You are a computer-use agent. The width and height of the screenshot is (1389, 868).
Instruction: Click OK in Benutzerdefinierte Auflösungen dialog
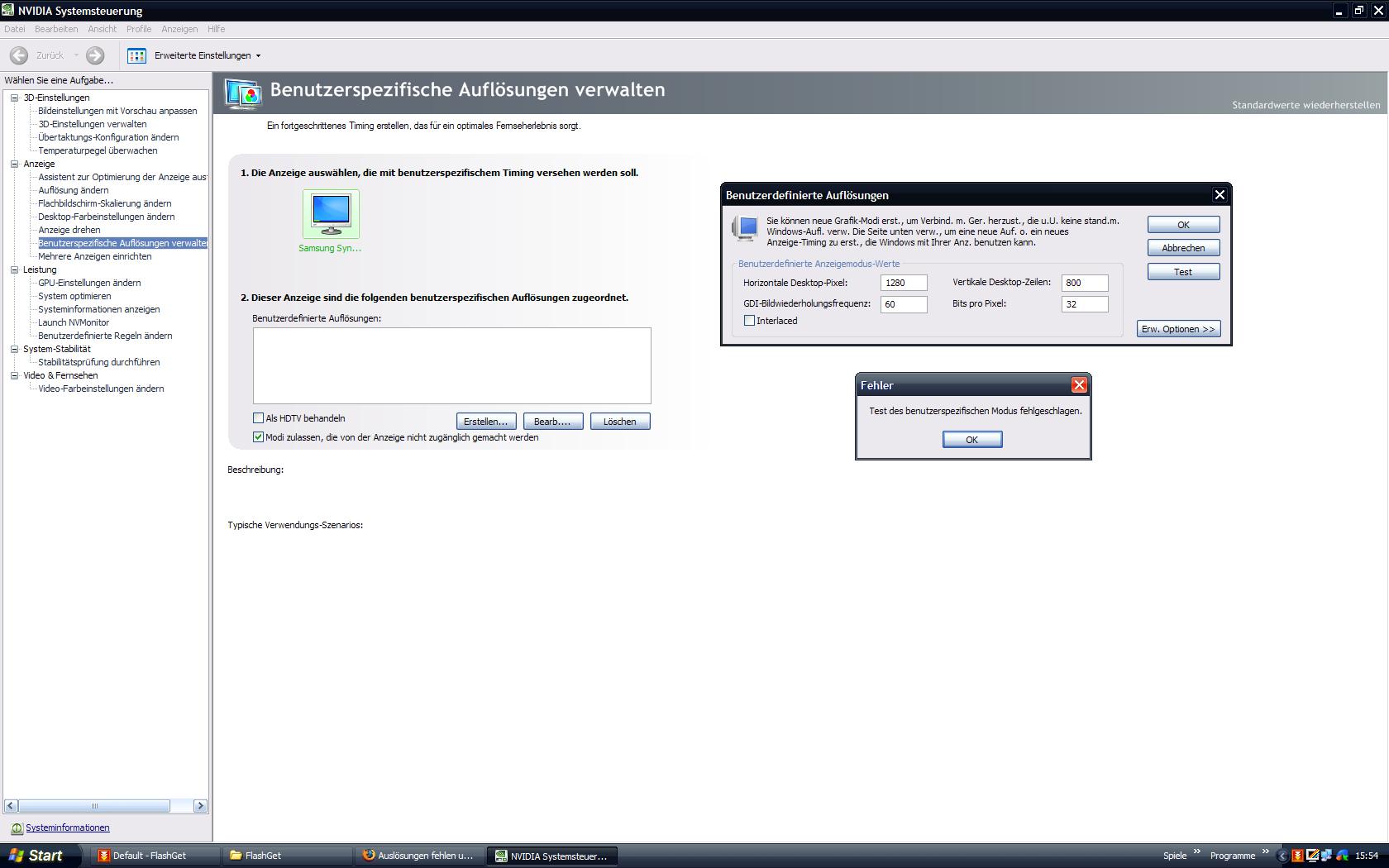click(x=1183, y=225)
